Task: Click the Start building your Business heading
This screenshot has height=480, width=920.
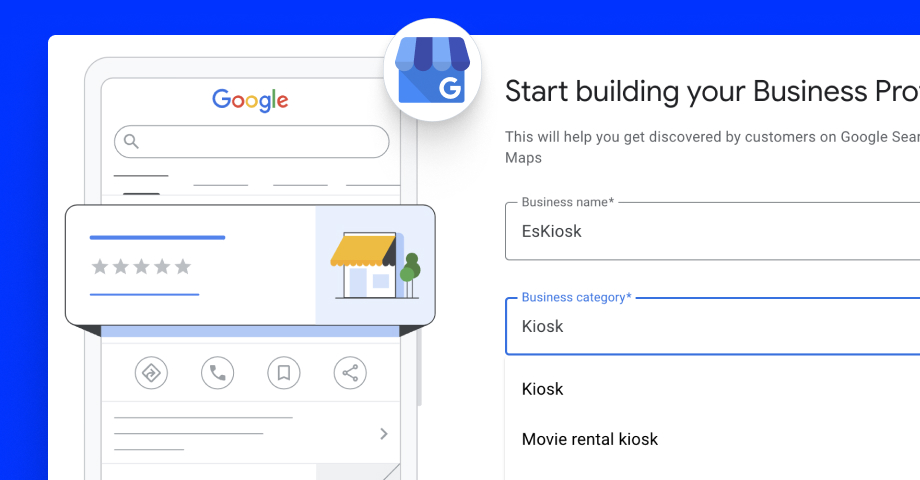Action: (712, 92)
